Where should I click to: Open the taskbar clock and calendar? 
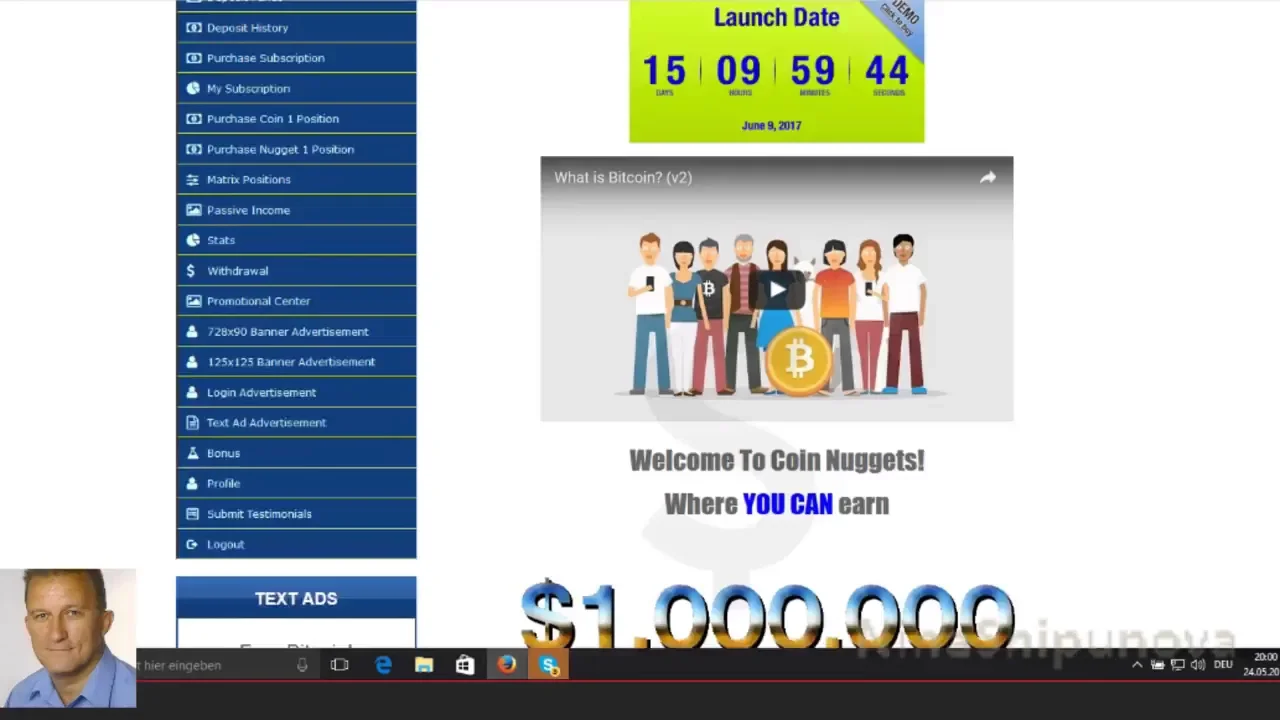(1261, 665)
